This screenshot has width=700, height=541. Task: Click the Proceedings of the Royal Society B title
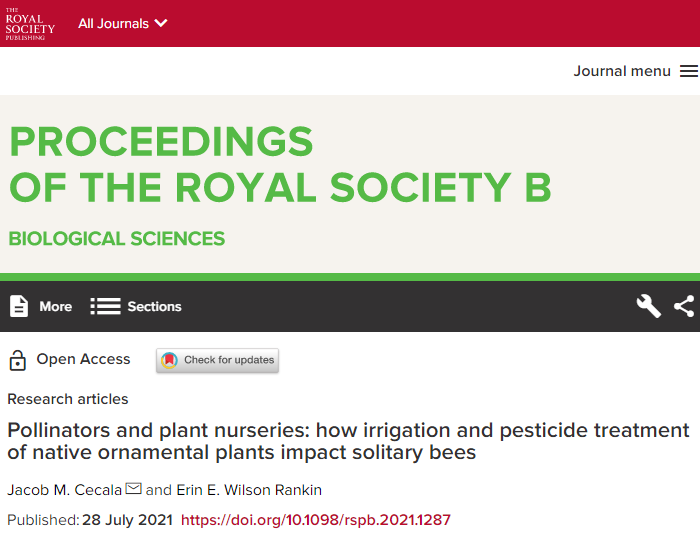point(280,165)
